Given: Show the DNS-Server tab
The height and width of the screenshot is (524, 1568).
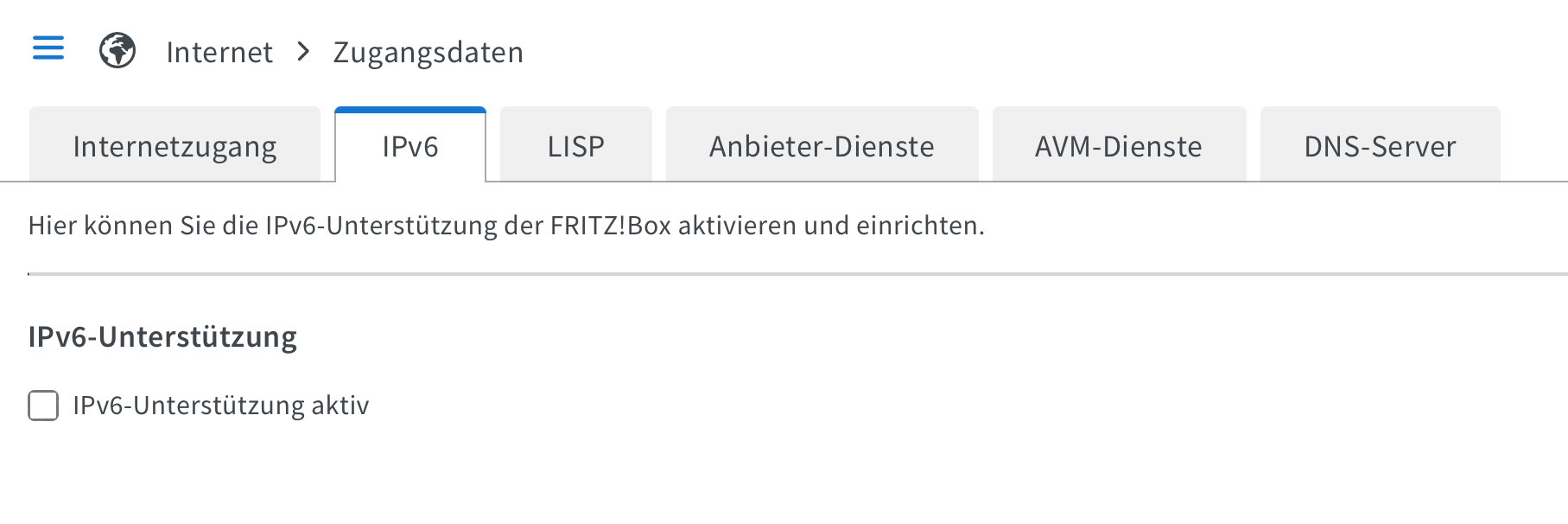Looking at the screenshot, I should (x=1380, y=144).
